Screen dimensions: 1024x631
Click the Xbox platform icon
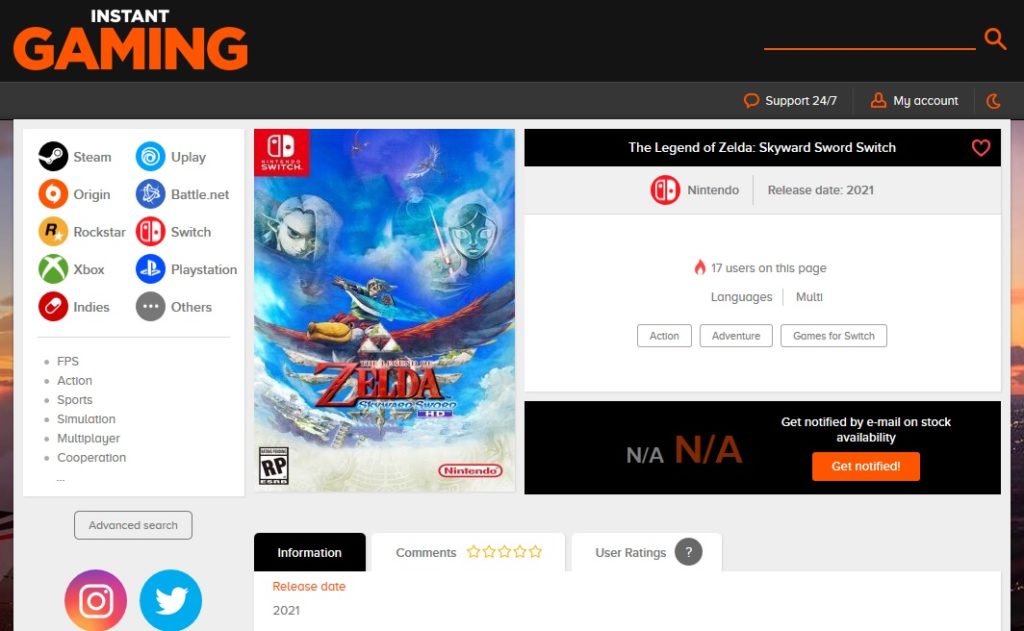pyautogui.click(x=53, y=269)
